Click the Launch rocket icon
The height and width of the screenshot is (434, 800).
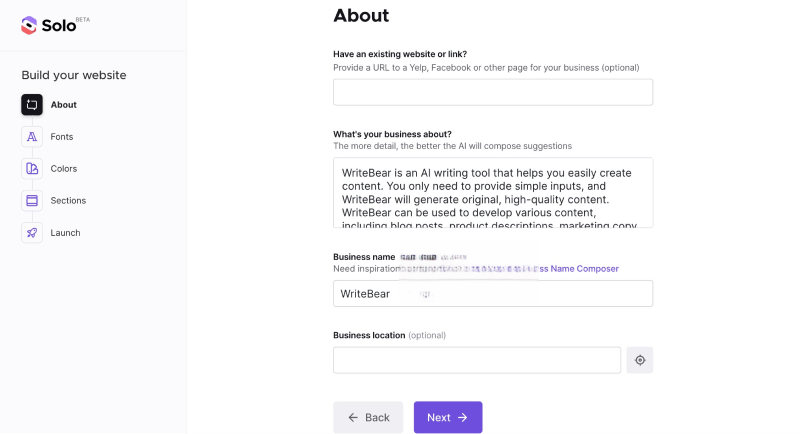[32, 233]
